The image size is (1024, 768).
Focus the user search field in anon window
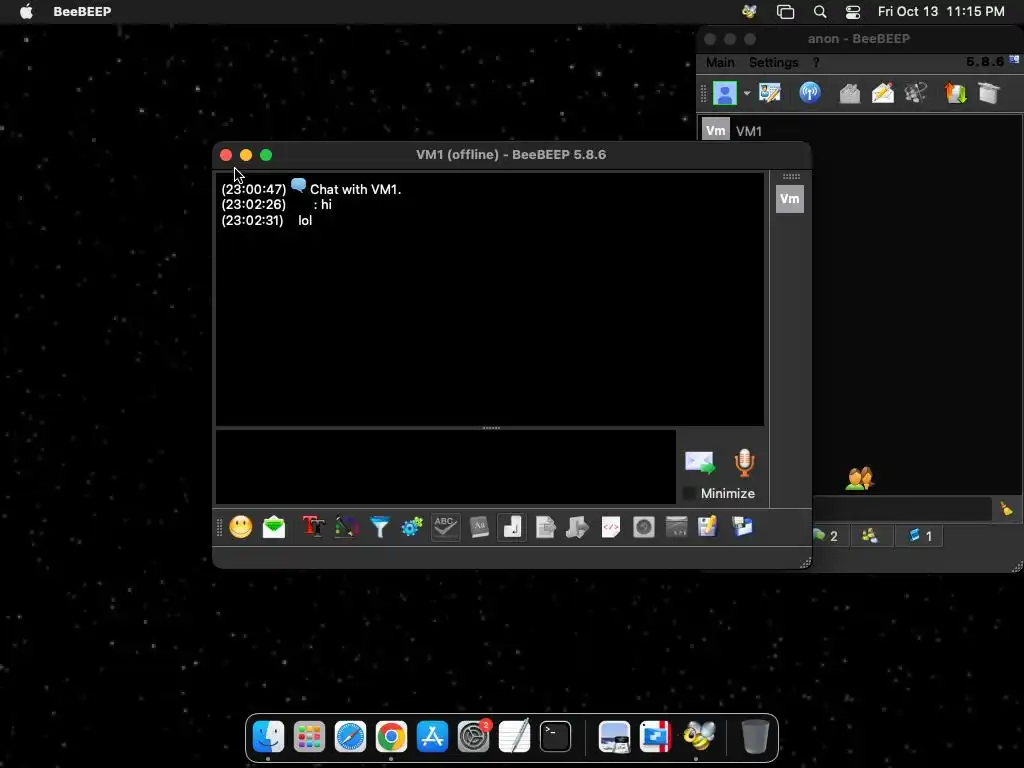coord(903,509)
